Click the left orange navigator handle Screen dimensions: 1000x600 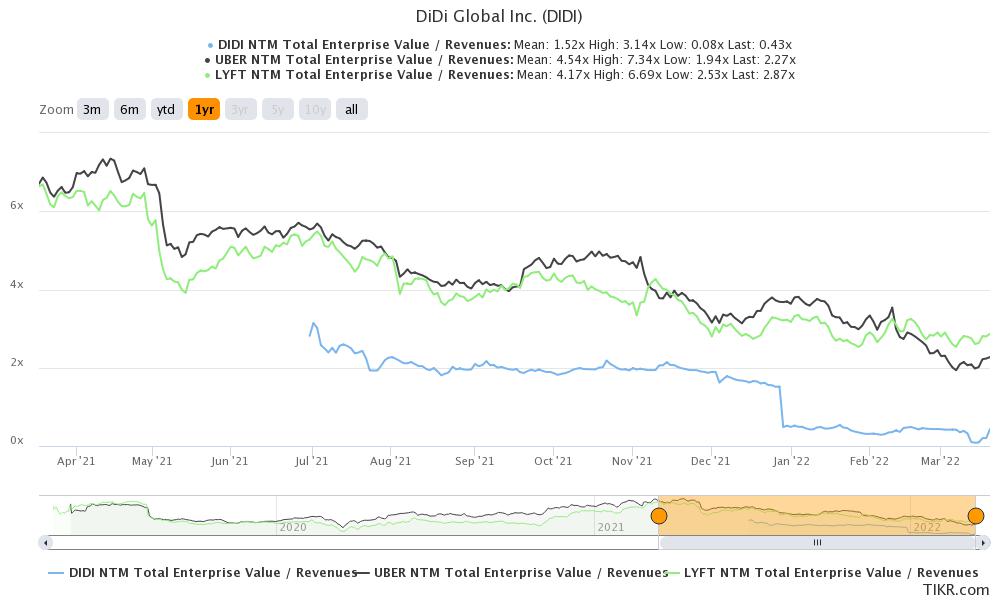tap(659, 516)
